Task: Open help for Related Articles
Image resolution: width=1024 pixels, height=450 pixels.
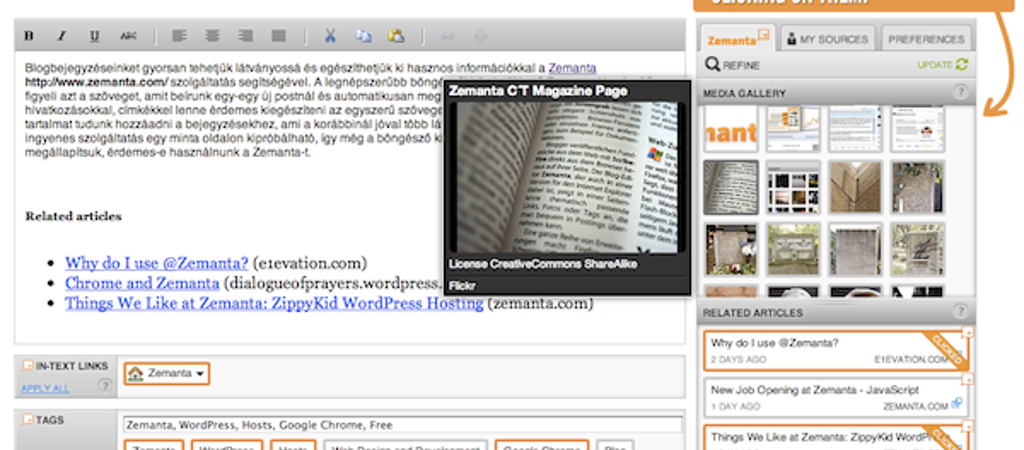Action: 959,312
